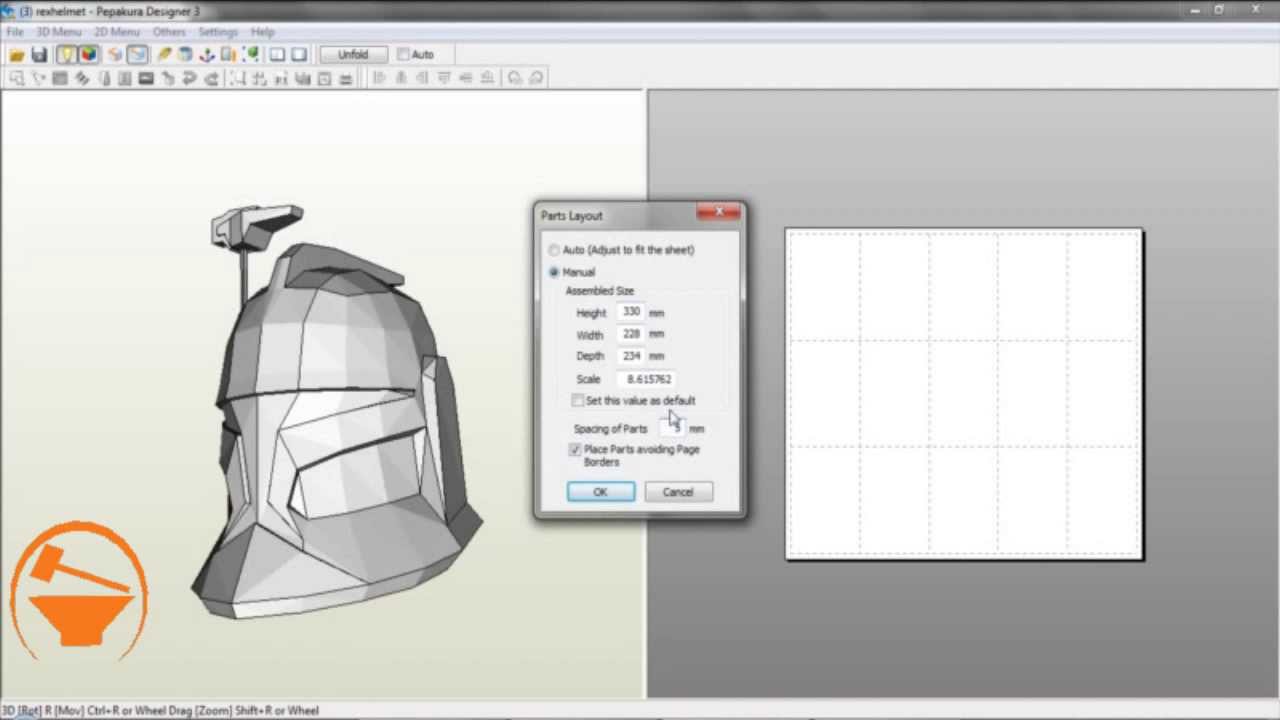Click the Depth field showing 234
The height and width of the screenshot is (720, 1280).
coord(630,356)
